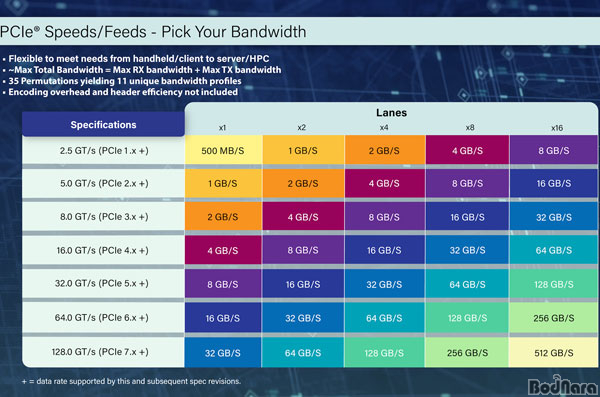The image size is (600, 397).
Task: Click the 256 GB/S cell in PCIe 6.x row
Action: 554,318
